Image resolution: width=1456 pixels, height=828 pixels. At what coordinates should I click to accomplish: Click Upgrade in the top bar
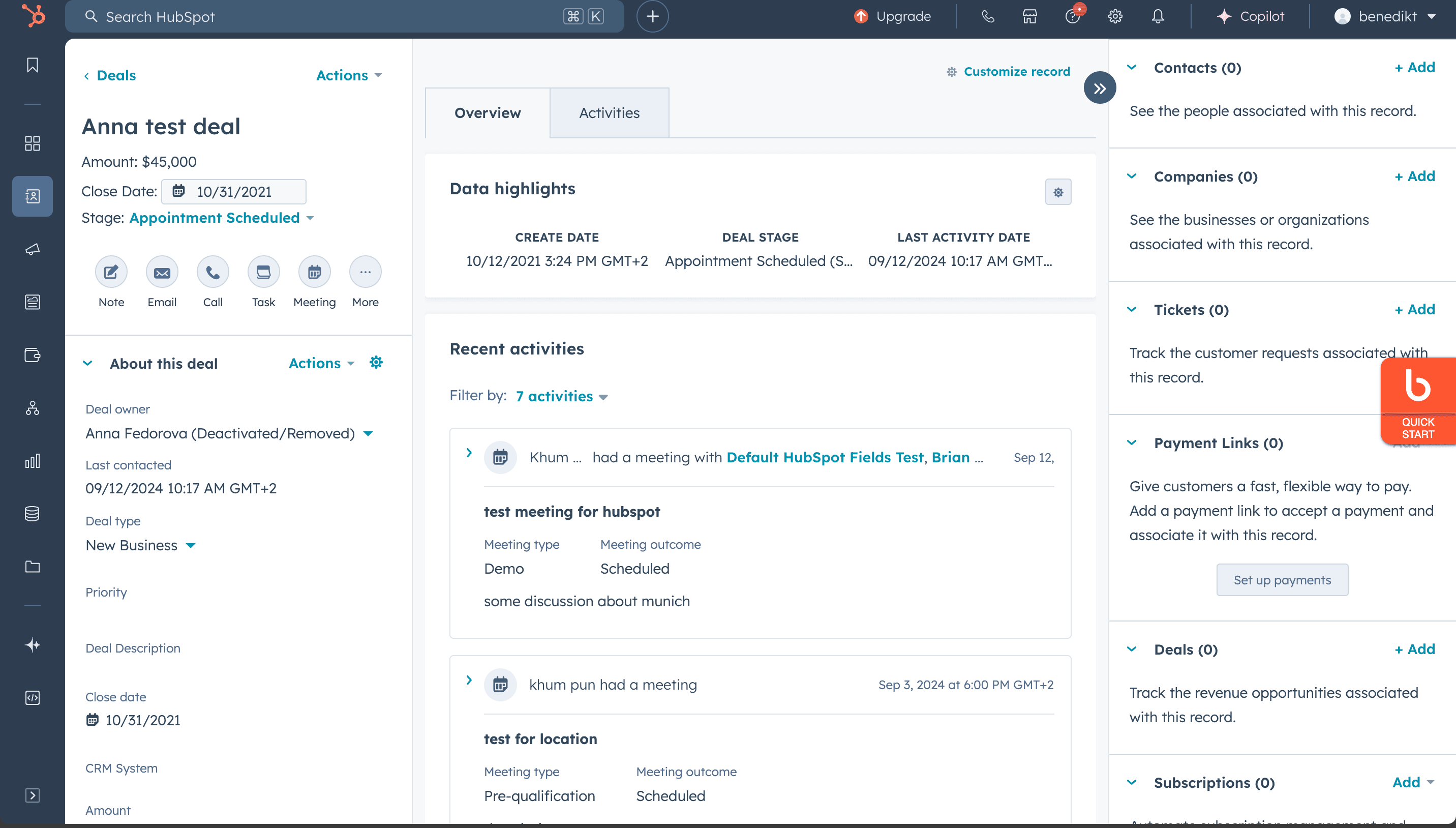892,16
